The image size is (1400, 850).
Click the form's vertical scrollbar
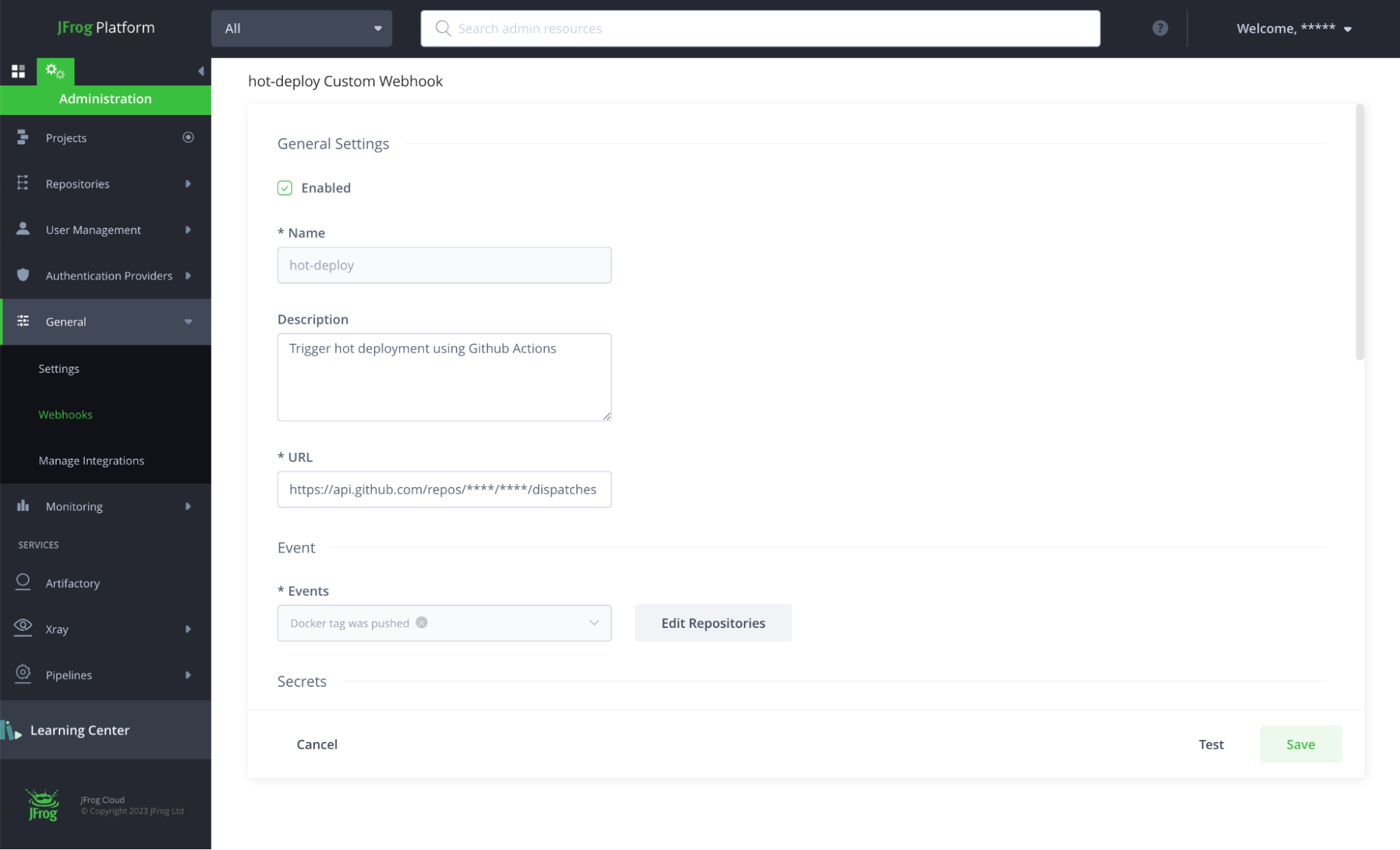pyautogui.click(x=1359, y=232)
